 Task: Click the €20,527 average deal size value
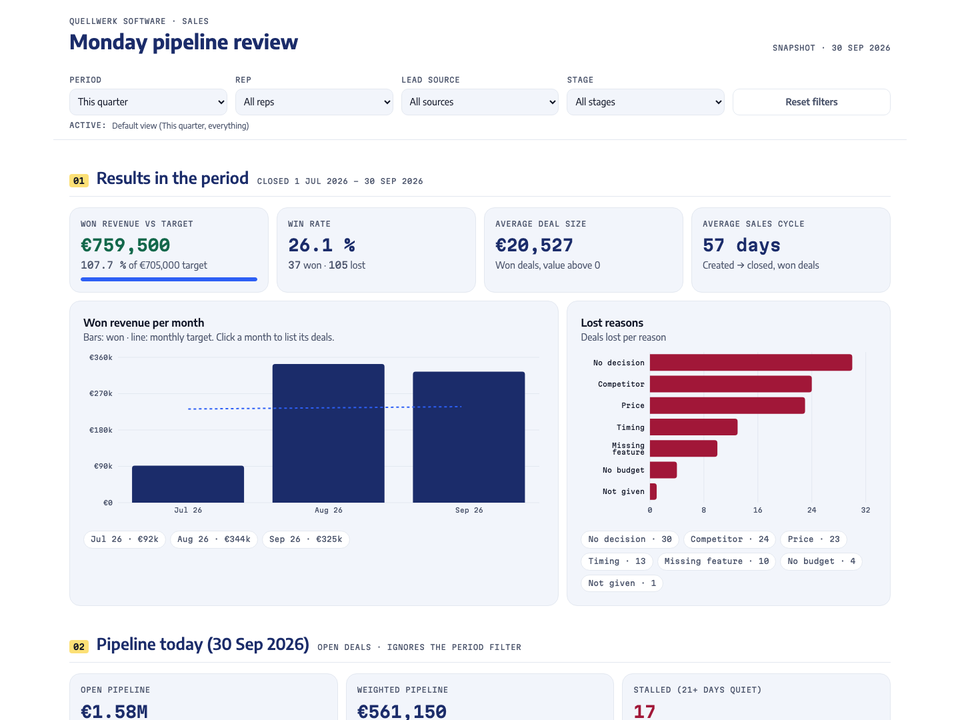coord(534,245)
